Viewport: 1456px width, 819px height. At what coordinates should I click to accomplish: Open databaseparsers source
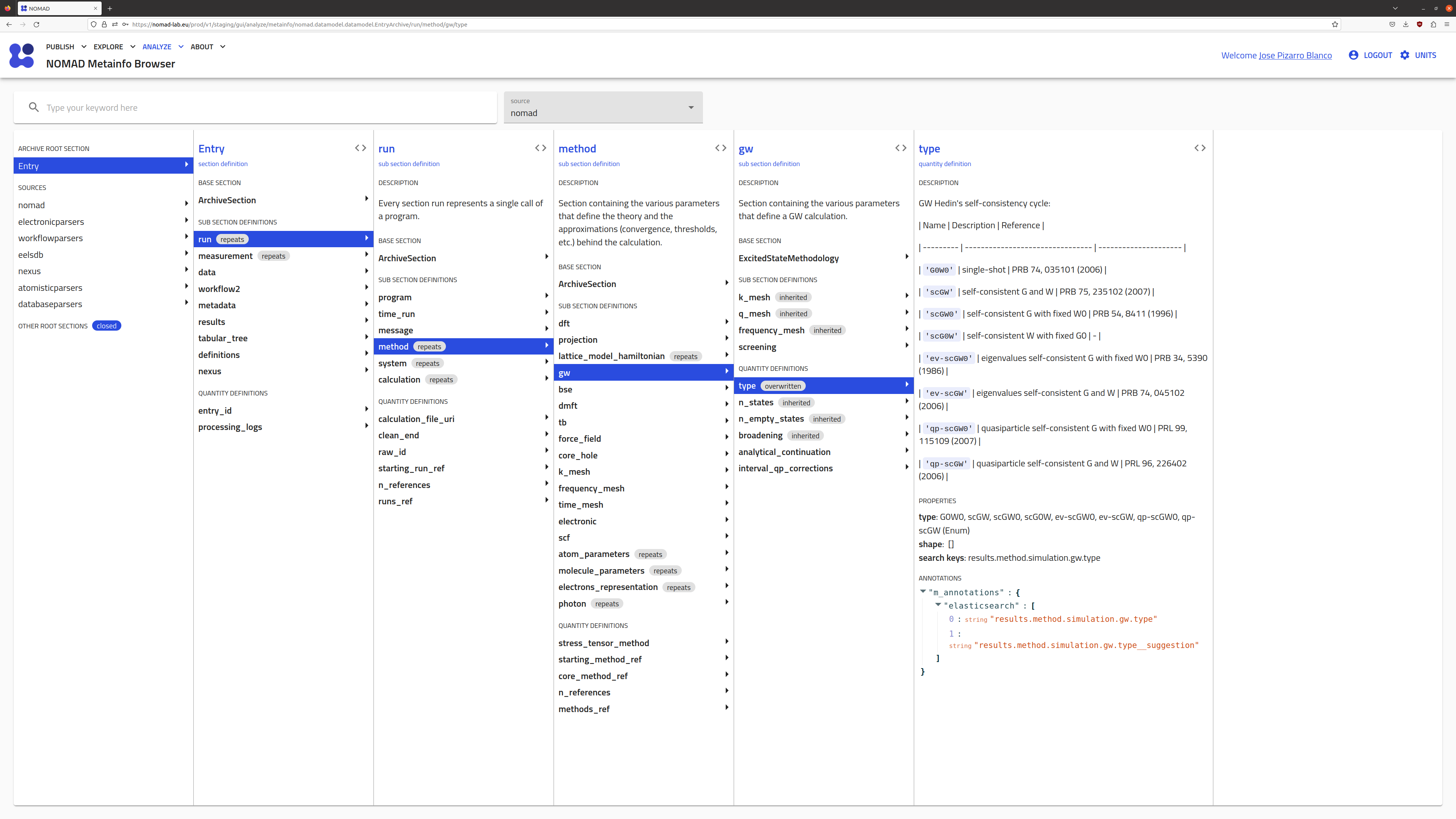click(103, 304)
